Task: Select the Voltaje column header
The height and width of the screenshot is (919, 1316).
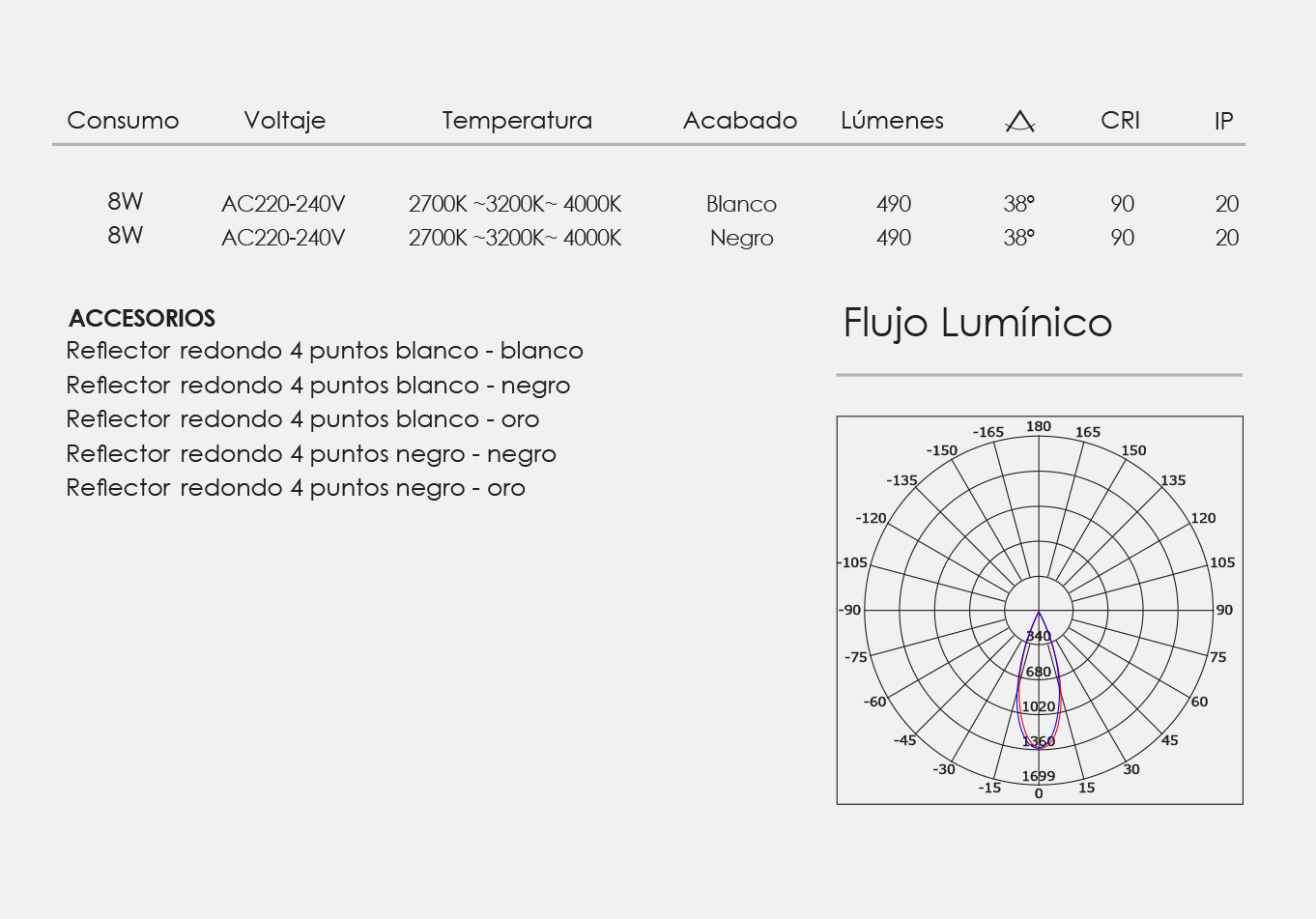Action: coord(284,121)
